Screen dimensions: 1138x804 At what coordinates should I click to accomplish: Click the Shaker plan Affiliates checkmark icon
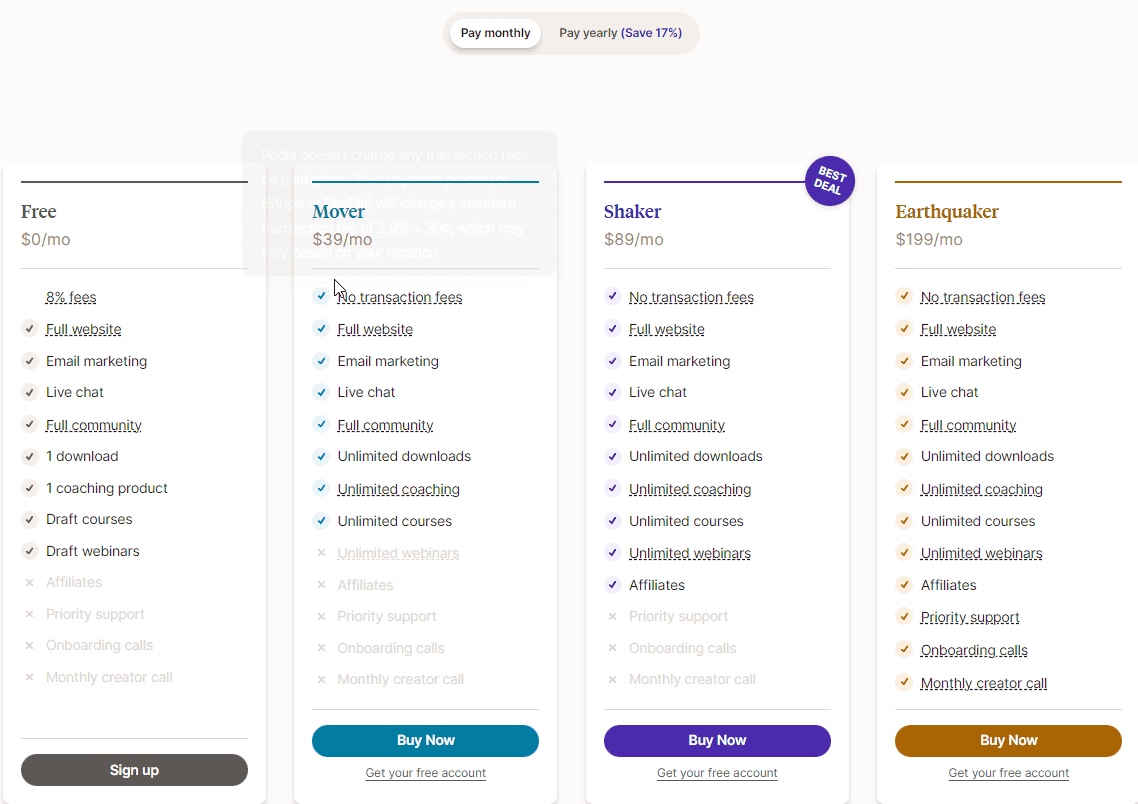(x=613, y=585)
